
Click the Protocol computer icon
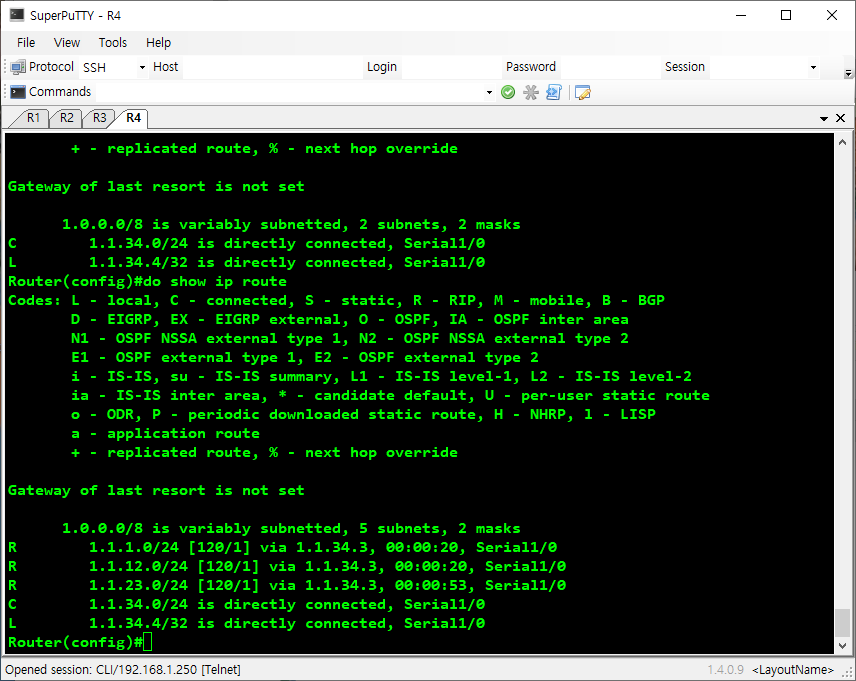(18, 67)
